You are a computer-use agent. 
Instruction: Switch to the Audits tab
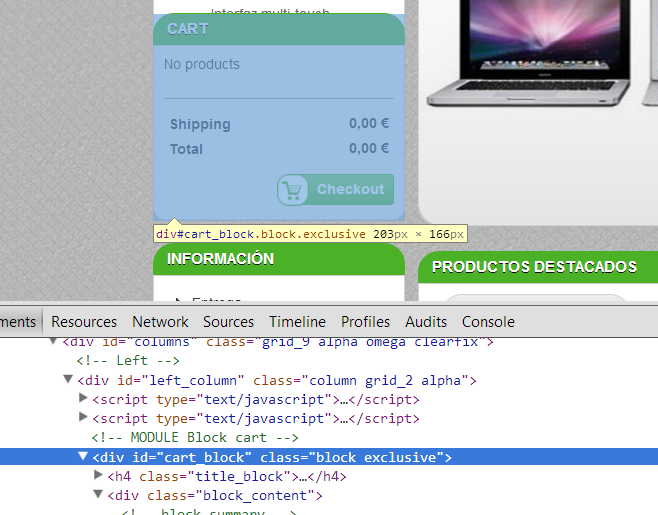click(x=426, y=322)
